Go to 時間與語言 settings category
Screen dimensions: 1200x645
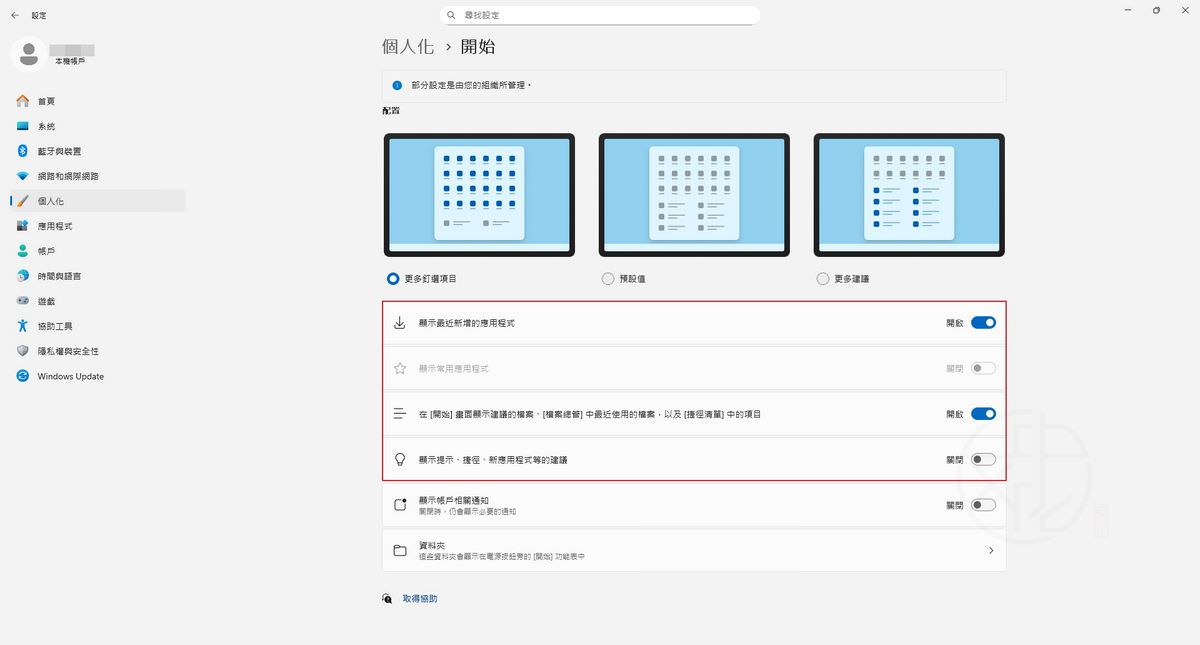tap(59, 276)
